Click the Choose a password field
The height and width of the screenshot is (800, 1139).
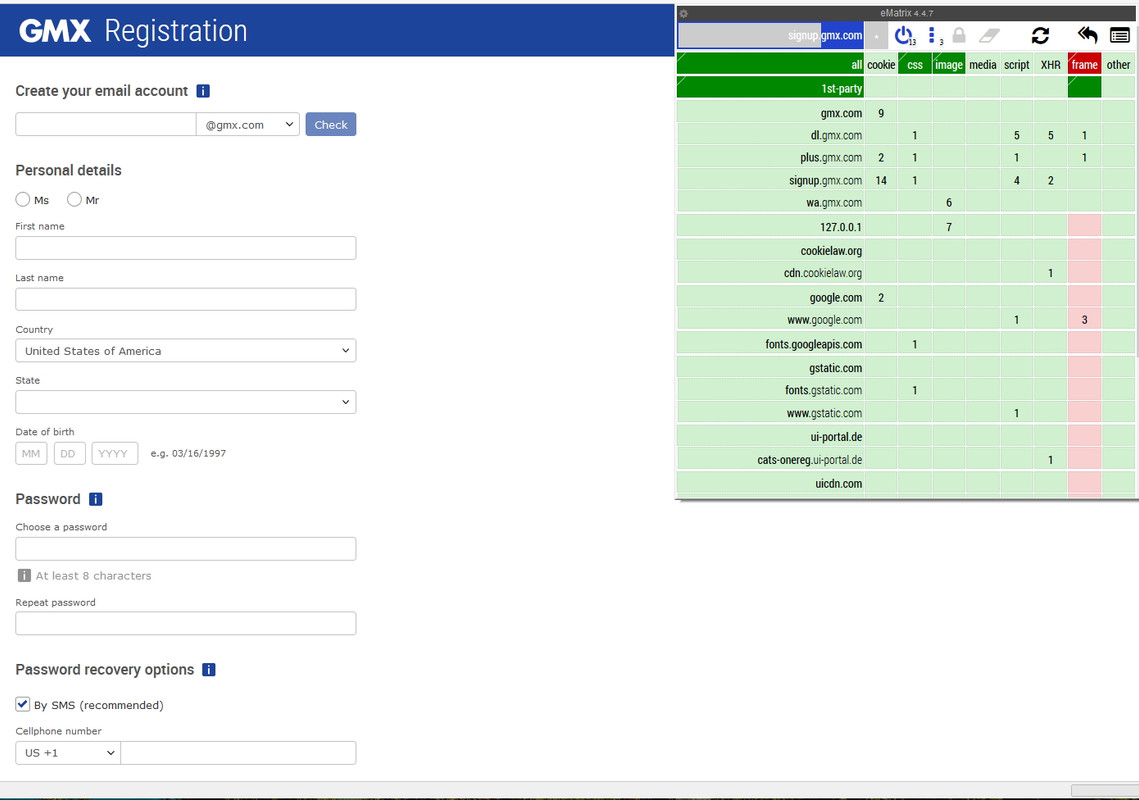(185, 549)
